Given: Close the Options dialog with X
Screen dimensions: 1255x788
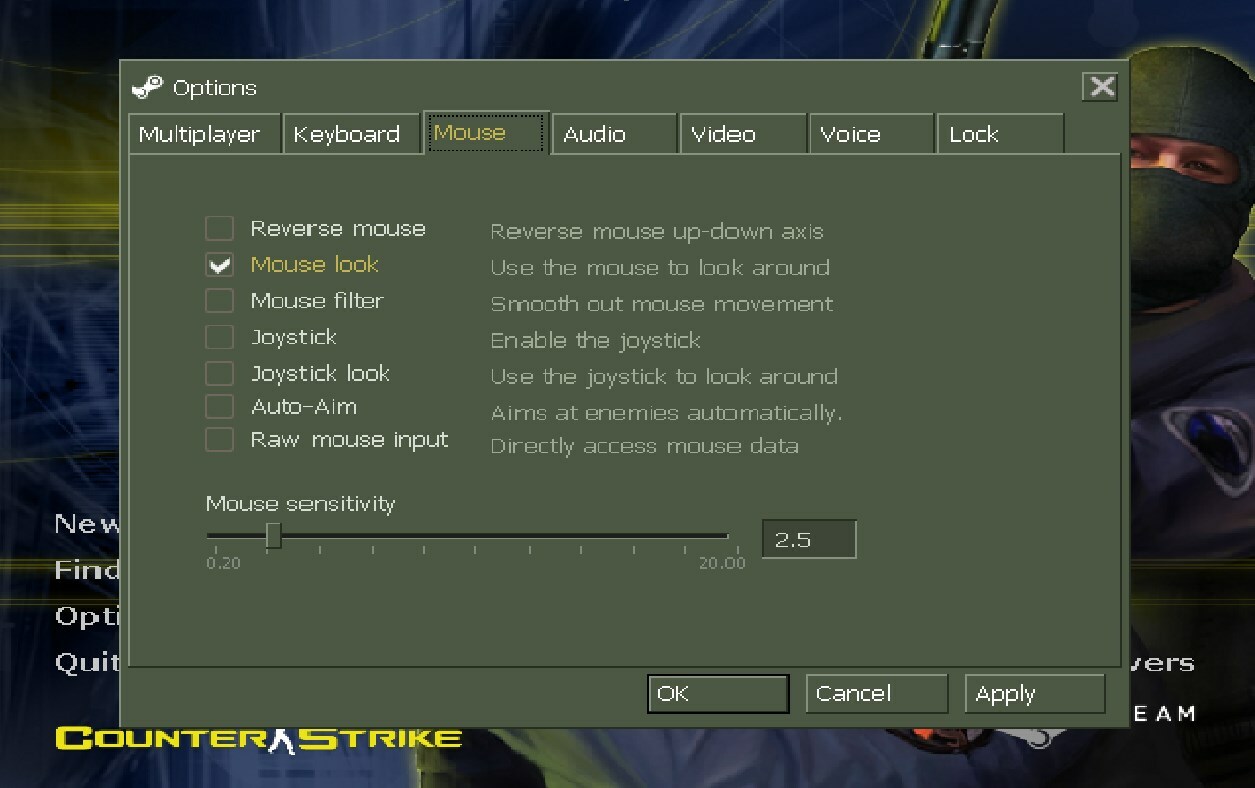Looking at the screenshot, I should 1101,87.
